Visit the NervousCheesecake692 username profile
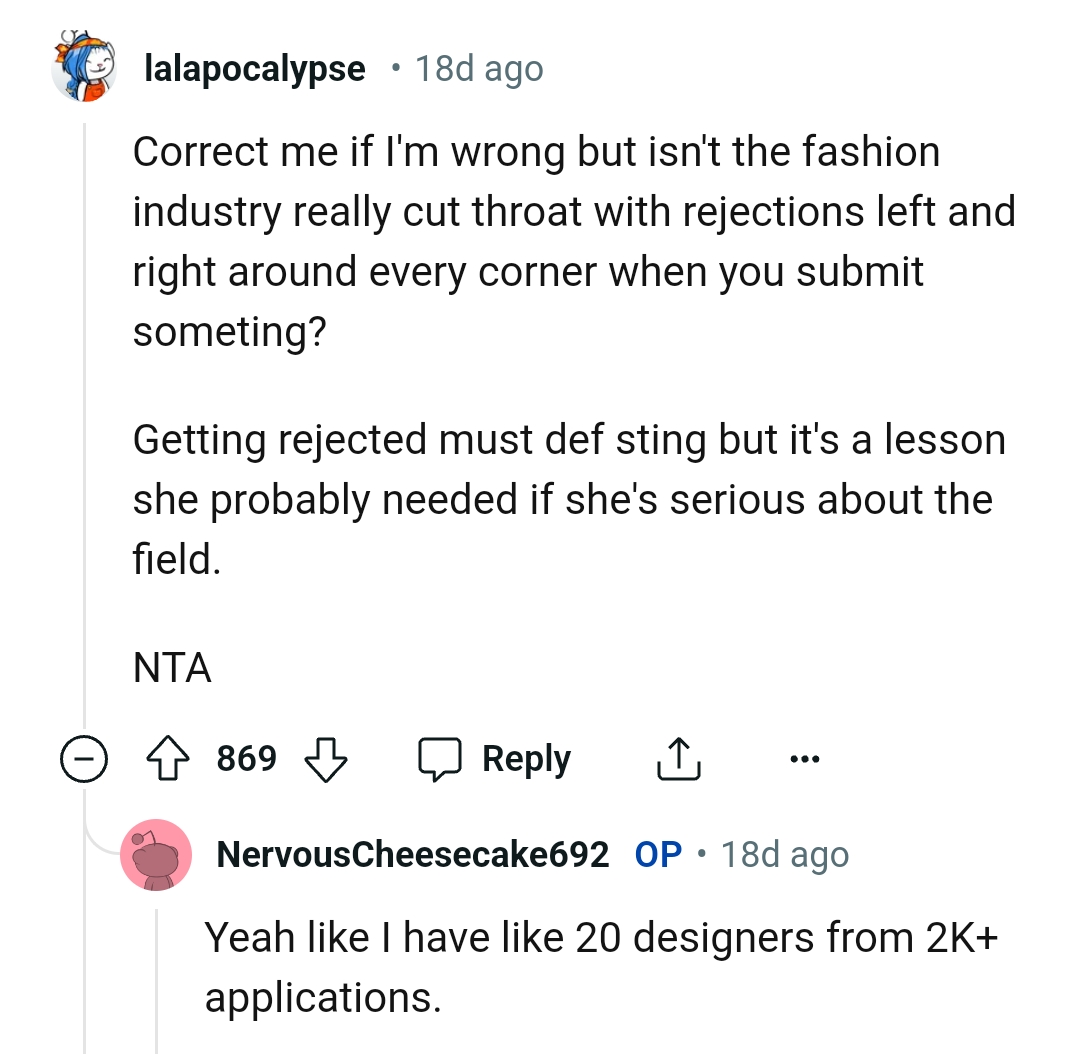Screen dimensions: 1080x1054 (x=412, y=855)
